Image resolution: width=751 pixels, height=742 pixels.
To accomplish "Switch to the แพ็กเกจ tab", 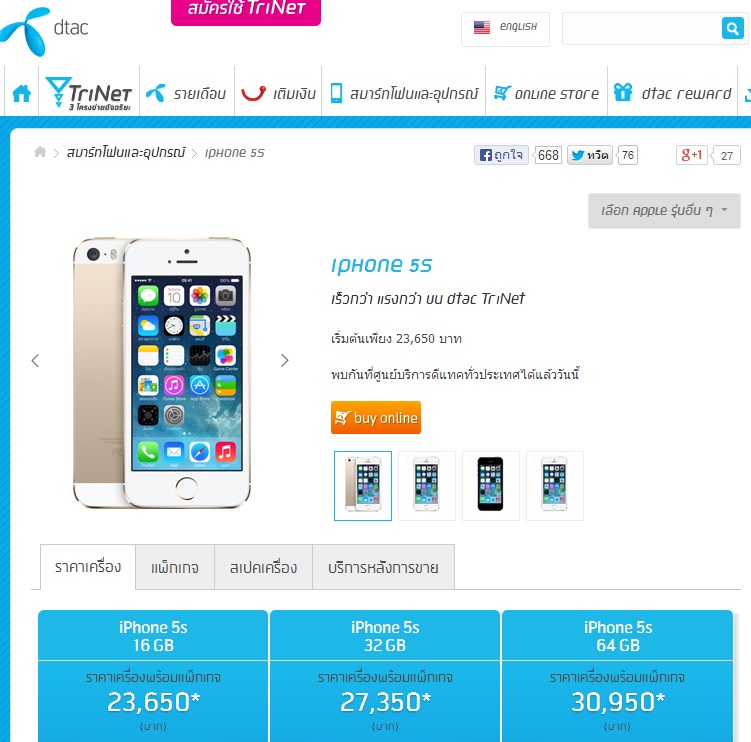I will [x=175, y=567].
